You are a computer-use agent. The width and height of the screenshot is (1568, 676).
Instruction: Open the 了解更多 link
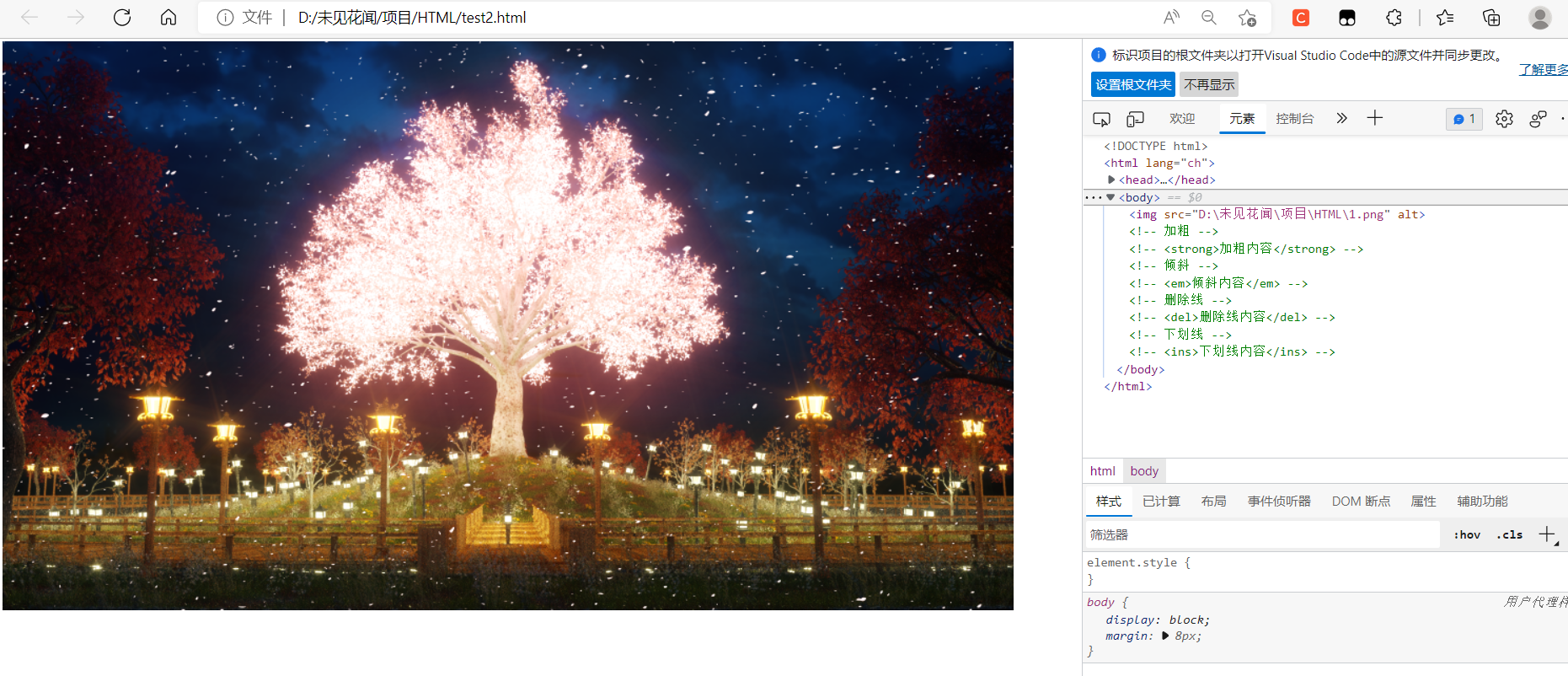tap(1544, 69)
